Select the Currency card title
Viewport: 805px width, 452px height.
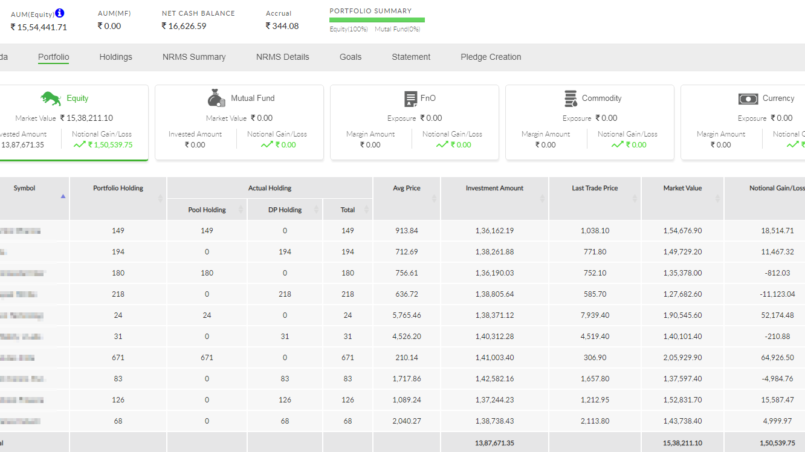[778, 98]
